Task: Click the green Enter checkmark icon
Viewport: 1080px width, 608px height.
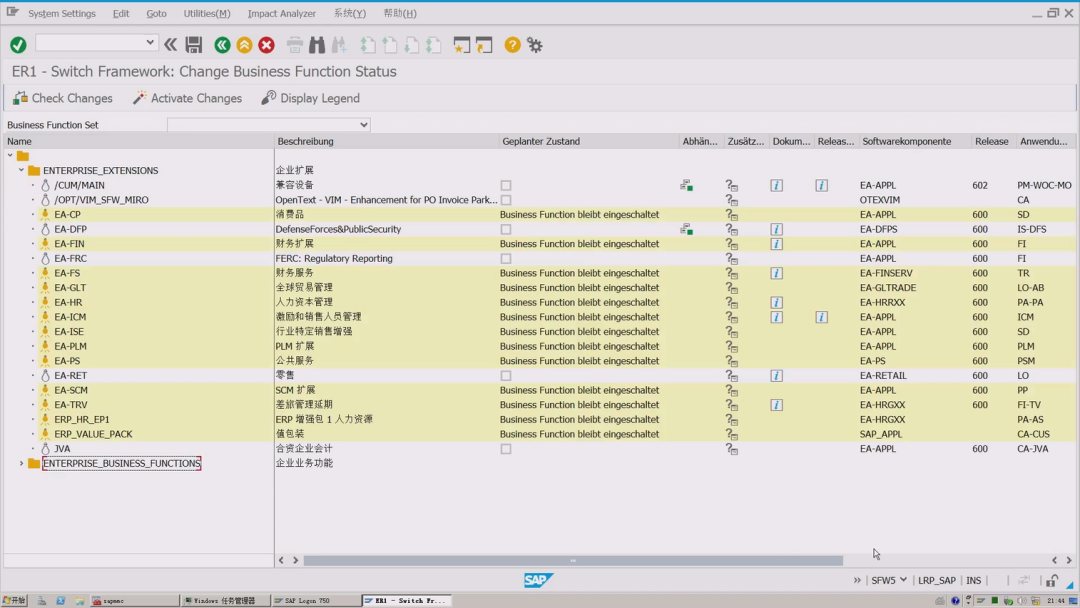Action: (19, 45)
